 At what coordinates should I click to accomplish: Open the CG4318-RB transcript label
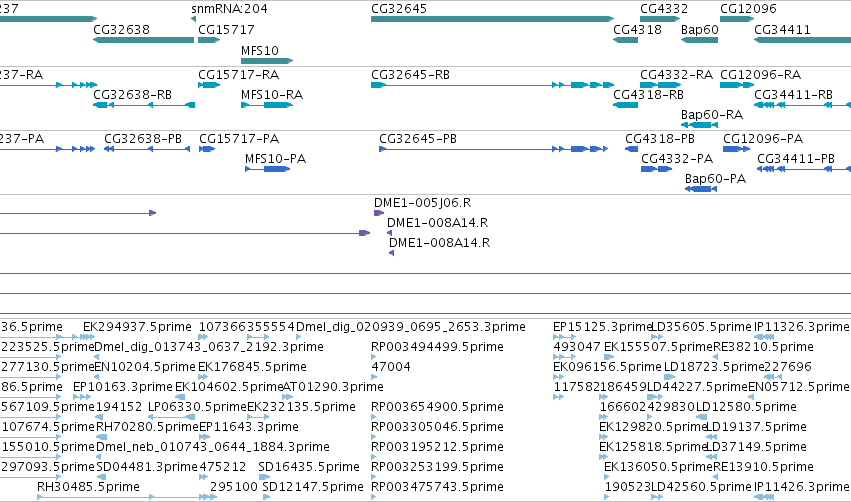pos(648,94)
